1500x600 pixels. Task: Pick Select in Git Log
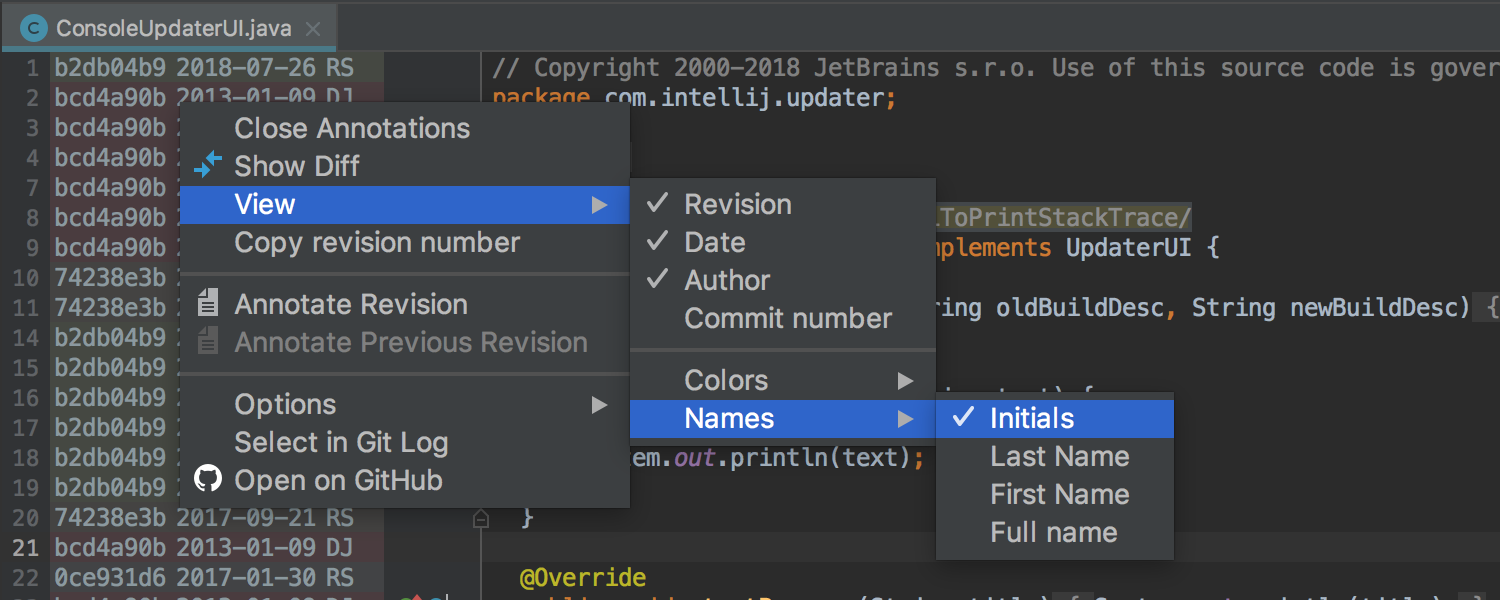(405, 442)
